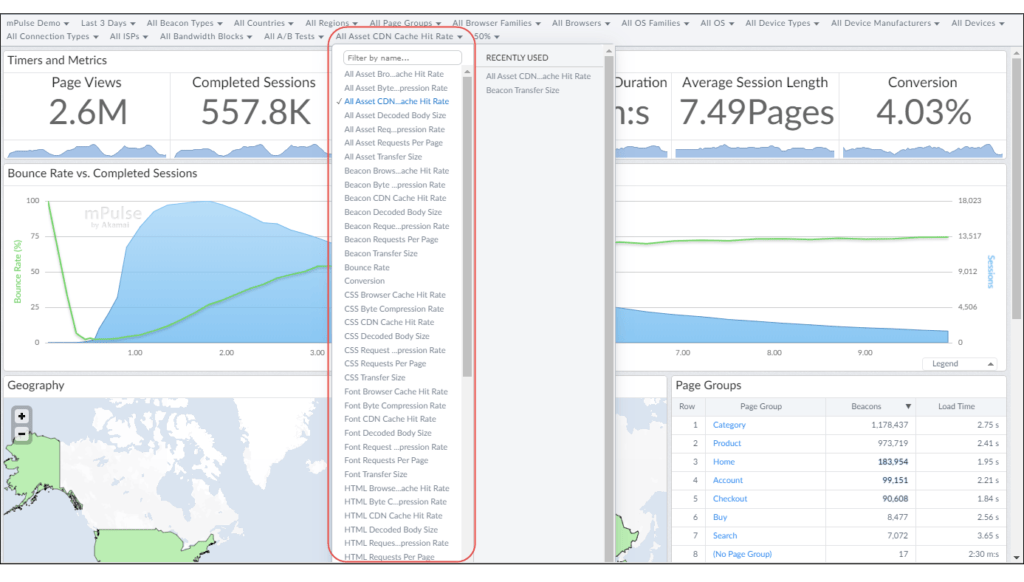
Task: Click the main page vertical scrollbar
Action: pyautogui.click(x=1016, y=189)
